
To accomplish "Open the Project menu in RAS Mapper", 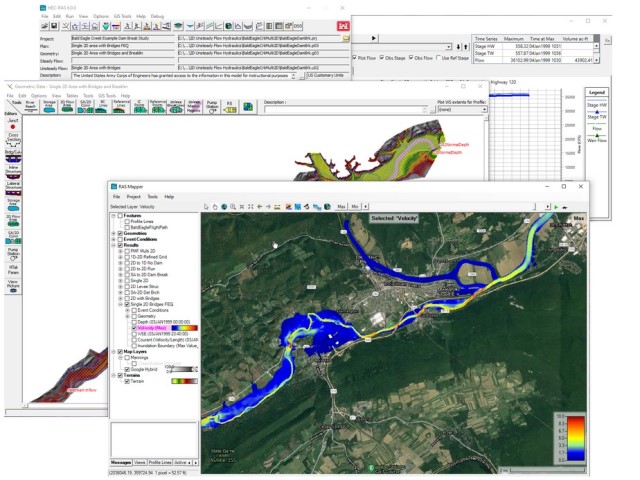I will pyautogui.click(x=133, y=197).
